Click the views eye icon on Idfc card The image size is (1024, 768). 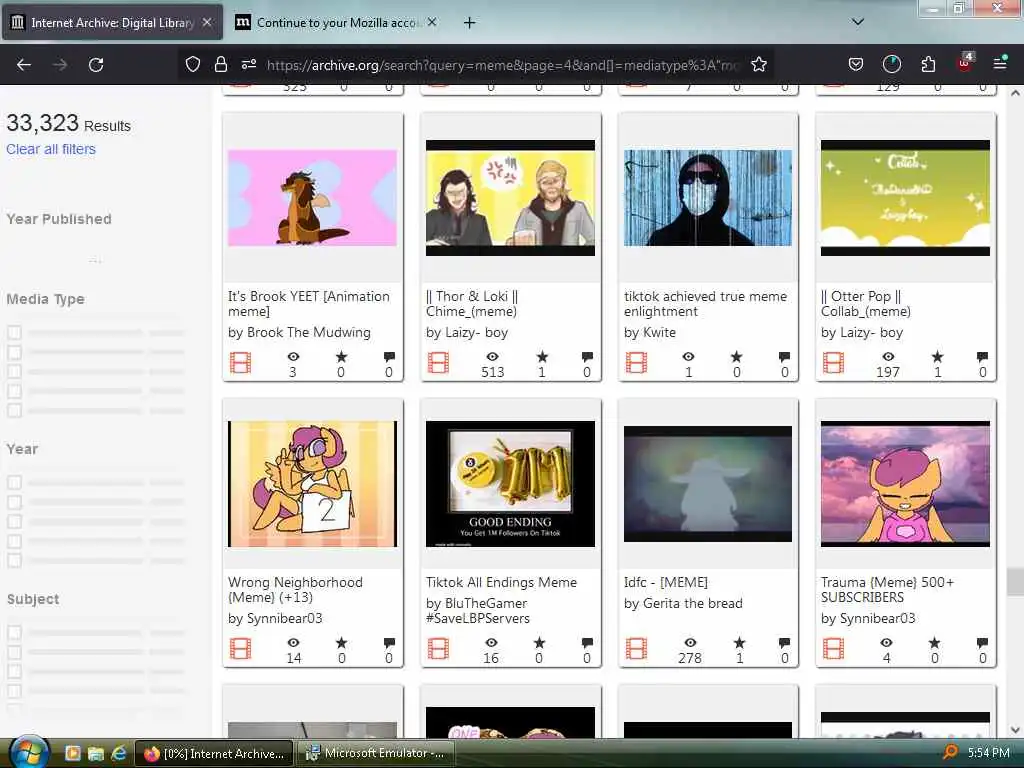point(690,643)
